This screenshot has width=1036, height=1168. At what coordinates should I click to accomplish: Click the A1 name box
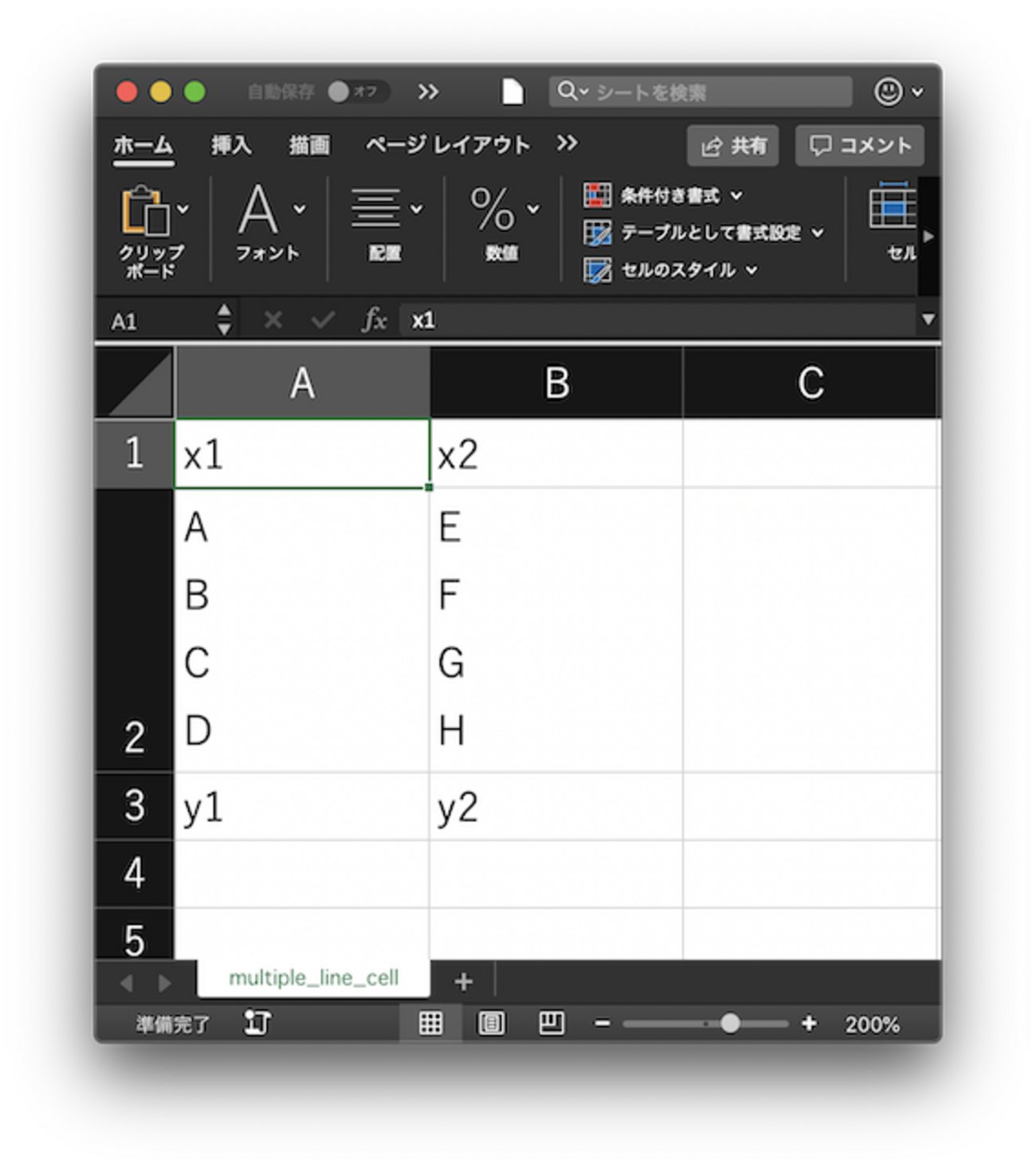(159, 321)
